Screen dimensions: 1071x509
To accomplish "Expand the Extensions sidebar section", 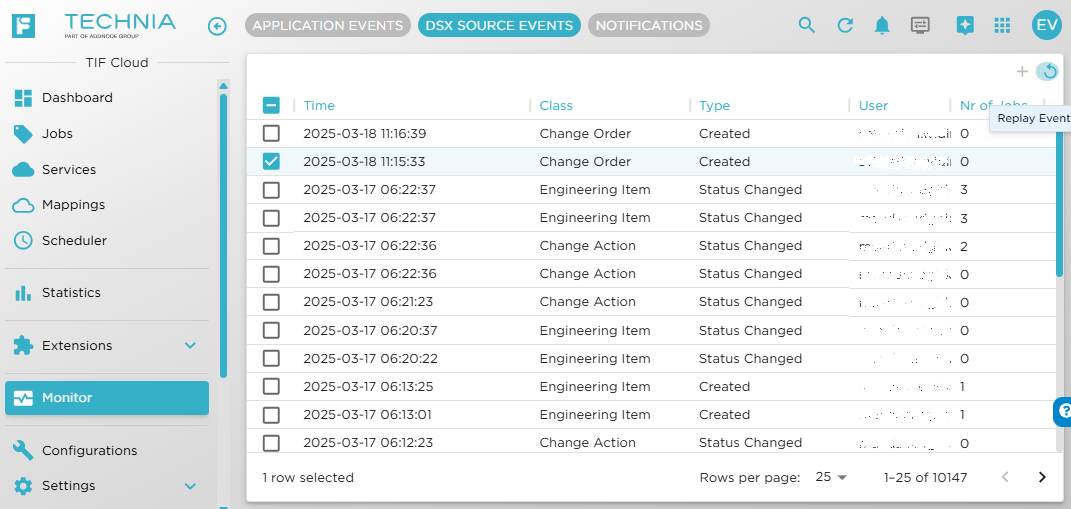I will [190, 346].
